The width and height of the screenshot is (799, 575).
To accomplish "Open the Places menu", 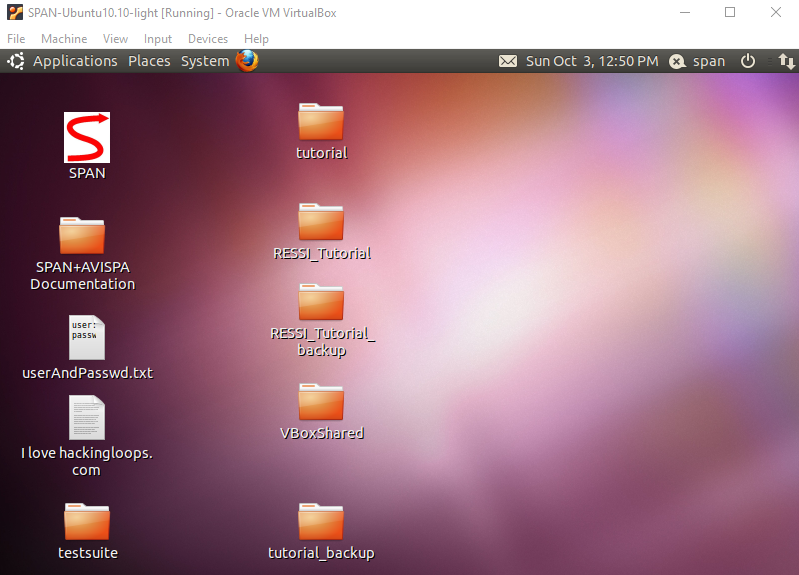I will [149, 61].
